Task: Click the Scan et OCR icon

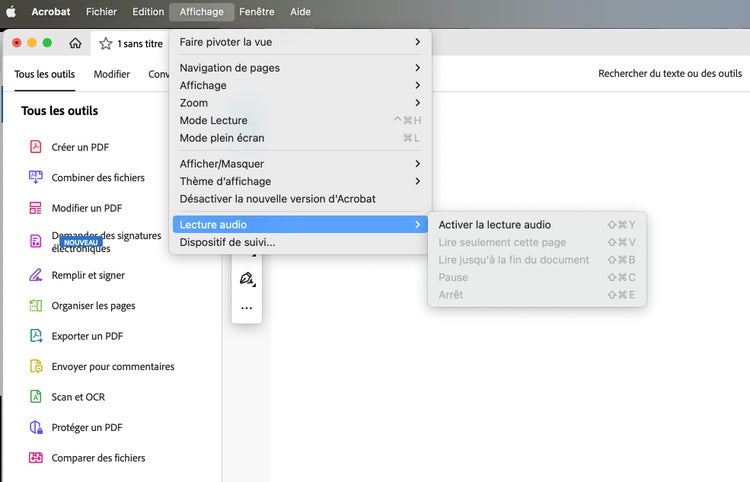Action: [36, 397]
